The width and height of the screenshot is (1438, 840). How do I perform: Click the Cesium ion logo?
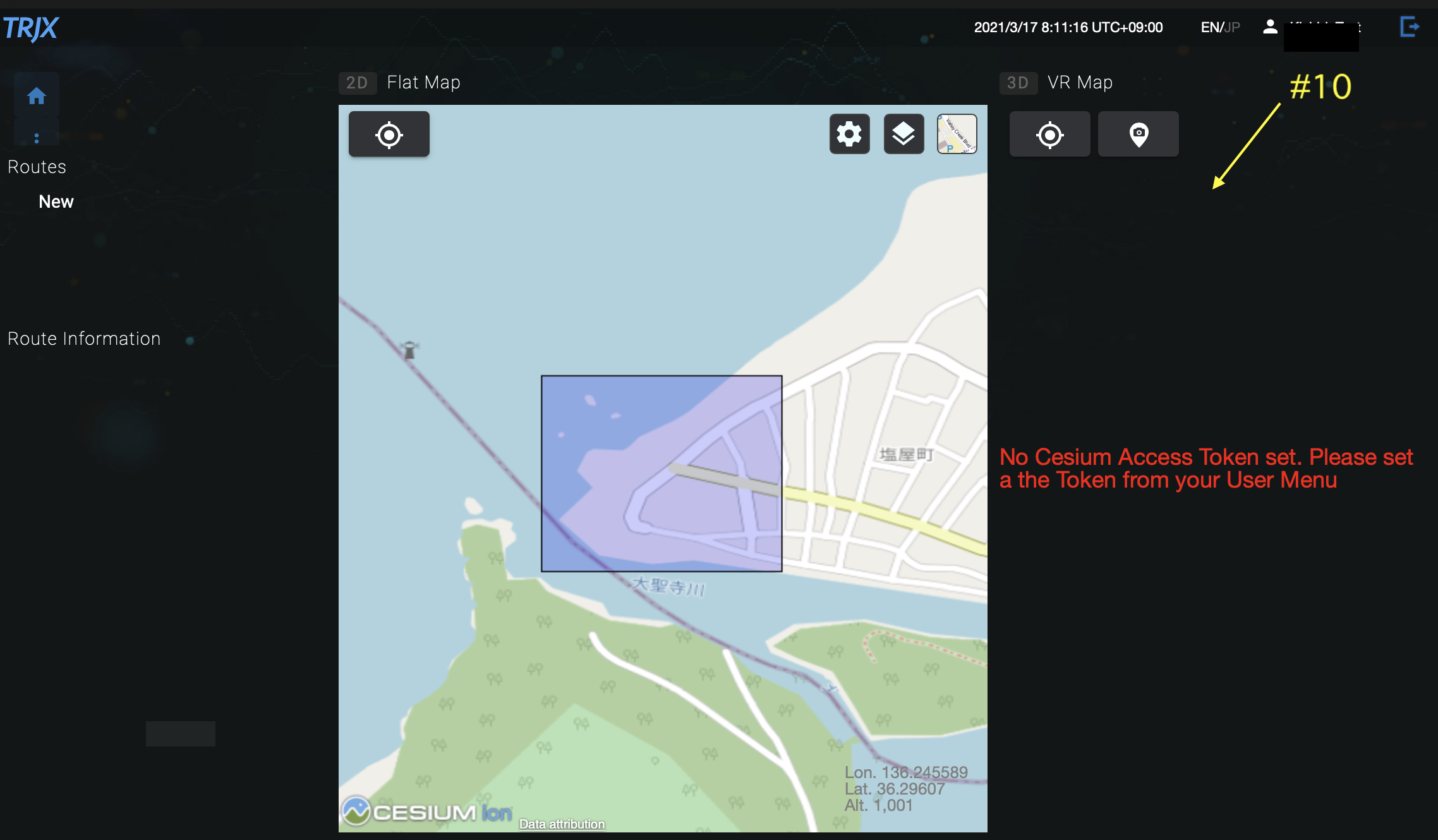pos(427,812)
